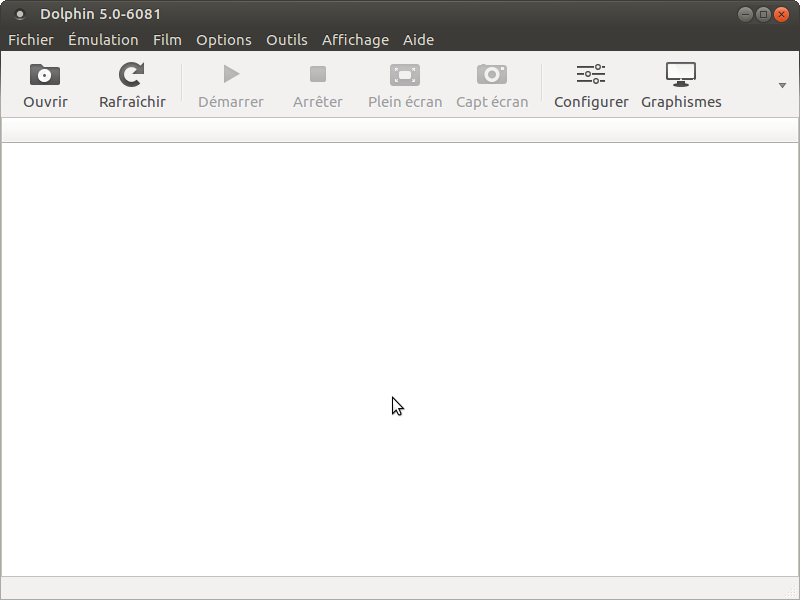The height and width of the screenshot is (600, 800).
Task: Click the game list column header bar
Action: [x=400, y=131]
